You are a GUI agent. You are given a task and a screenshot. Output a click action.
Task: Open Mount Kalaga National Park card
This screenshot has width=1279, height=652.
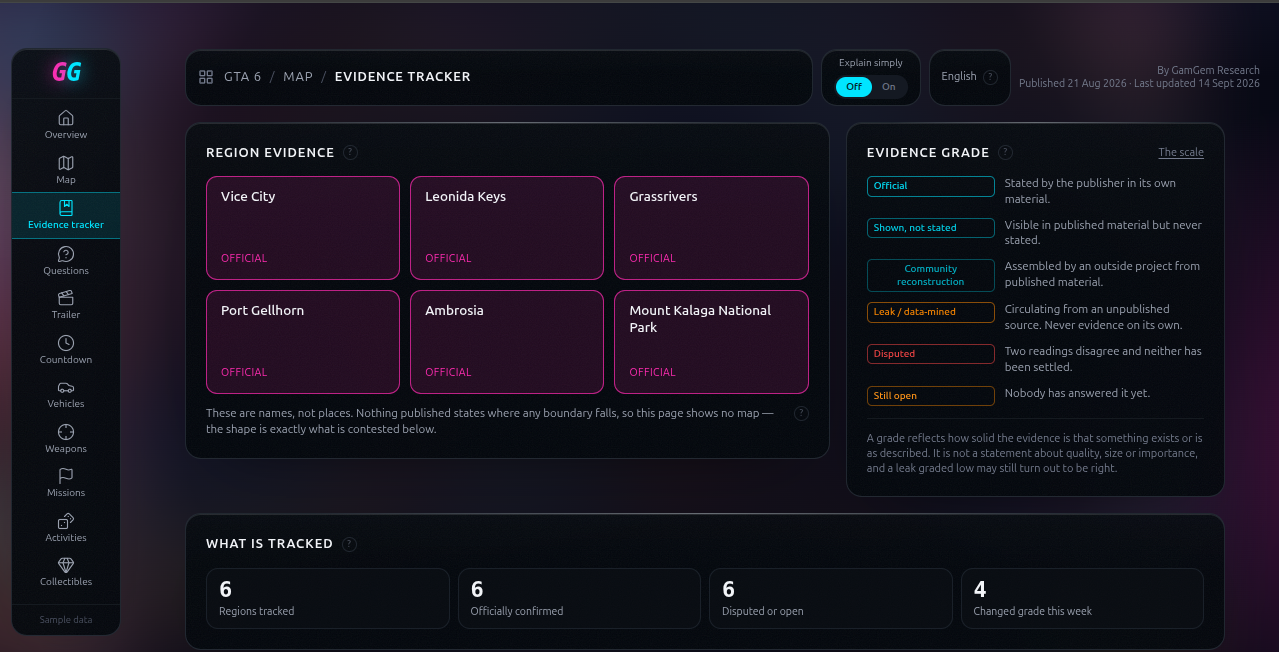(x=711, y=342)
